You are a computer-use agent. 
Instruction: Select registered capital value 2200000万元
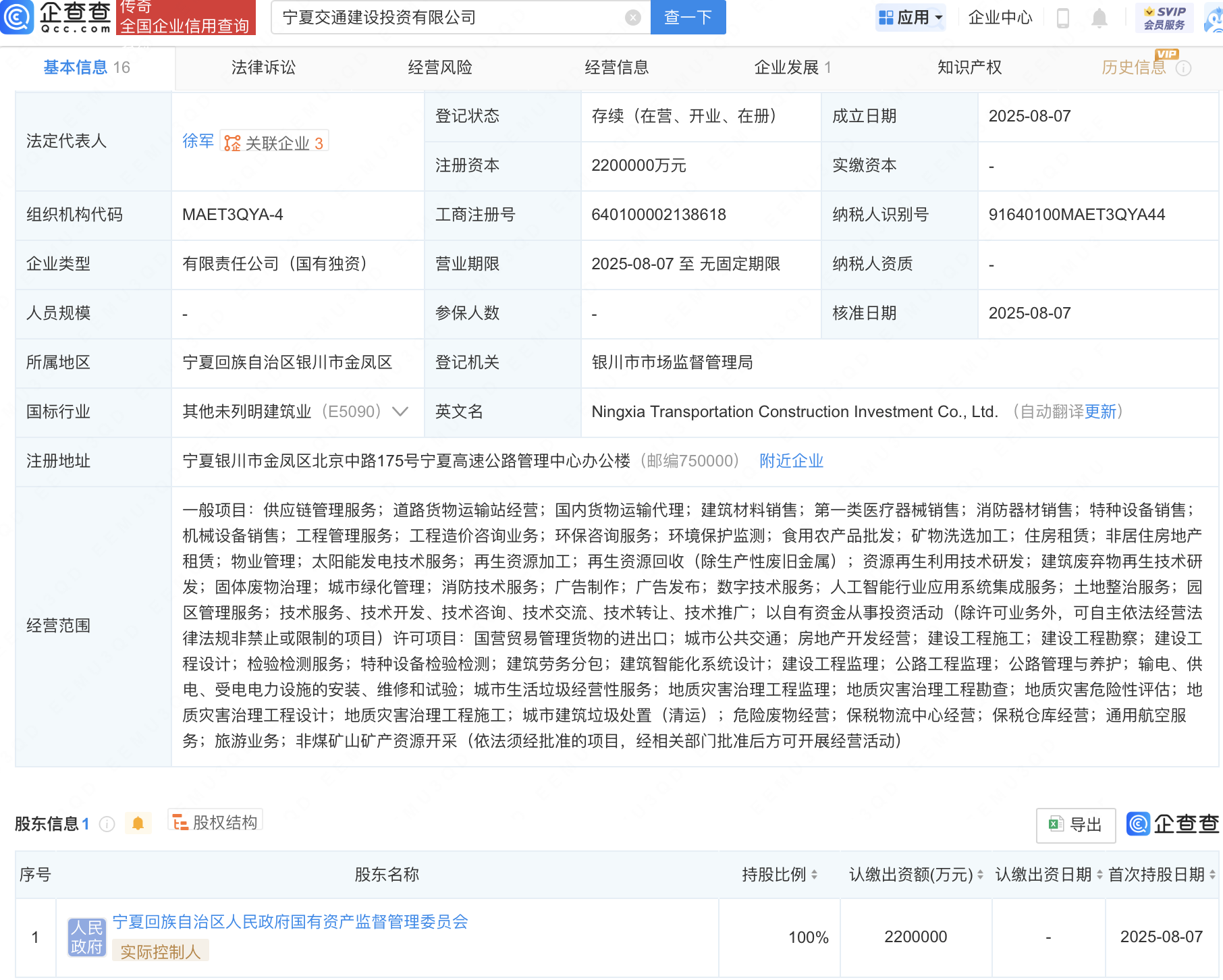tap(638, 165)
